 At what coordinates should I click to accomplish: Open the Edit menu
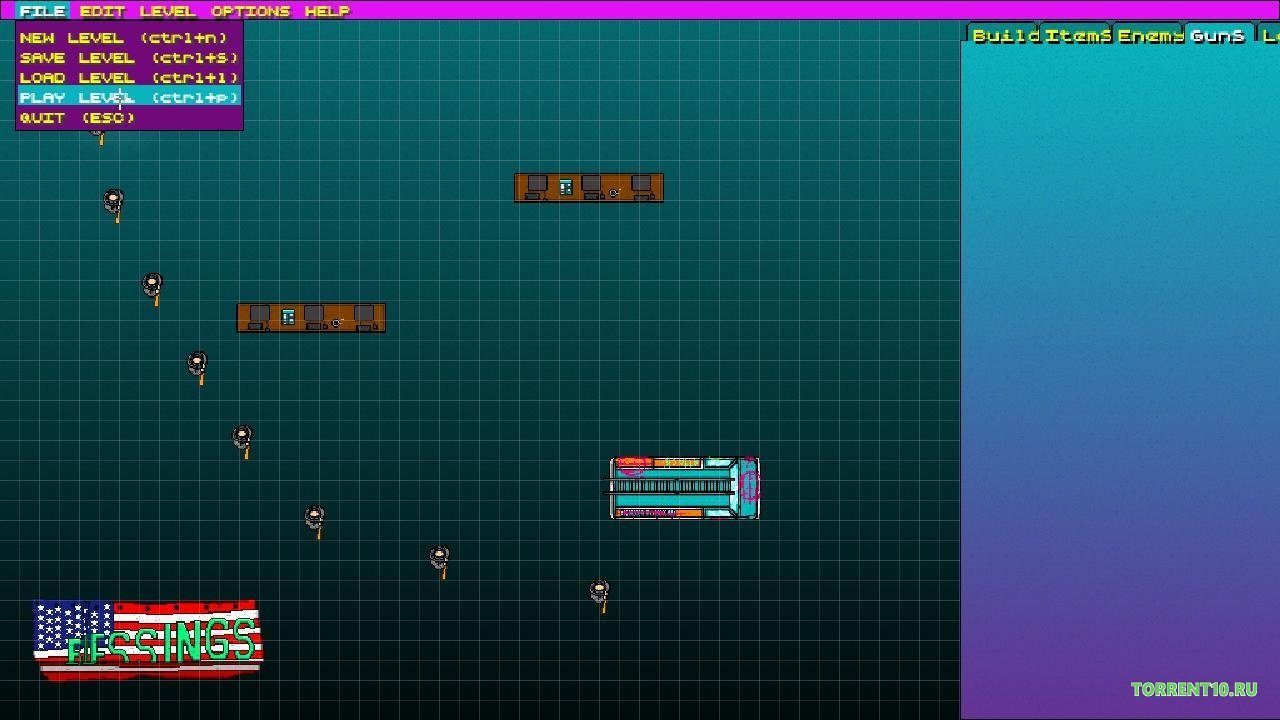coord(102,11)
